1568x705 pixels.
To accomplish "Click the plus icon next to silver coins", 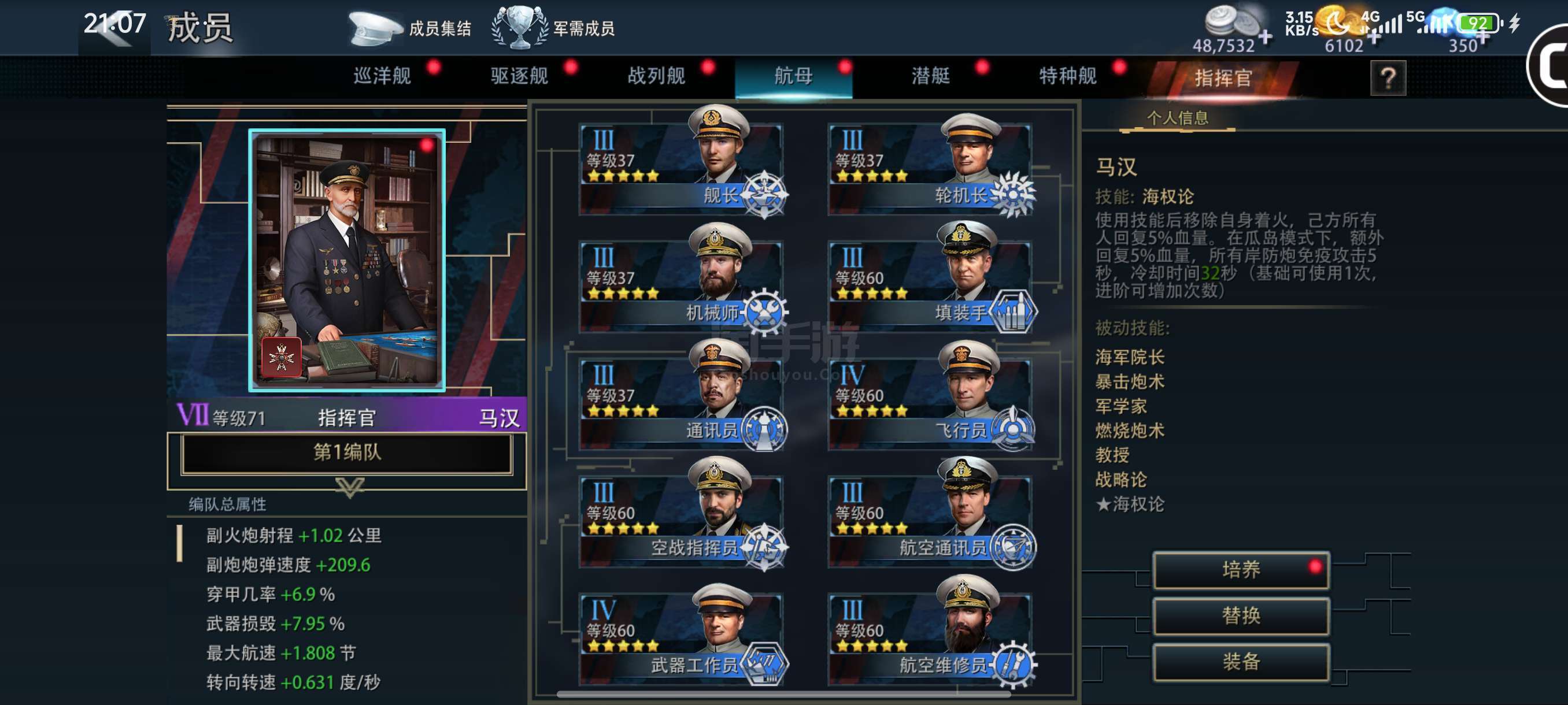I will 1265,37.
